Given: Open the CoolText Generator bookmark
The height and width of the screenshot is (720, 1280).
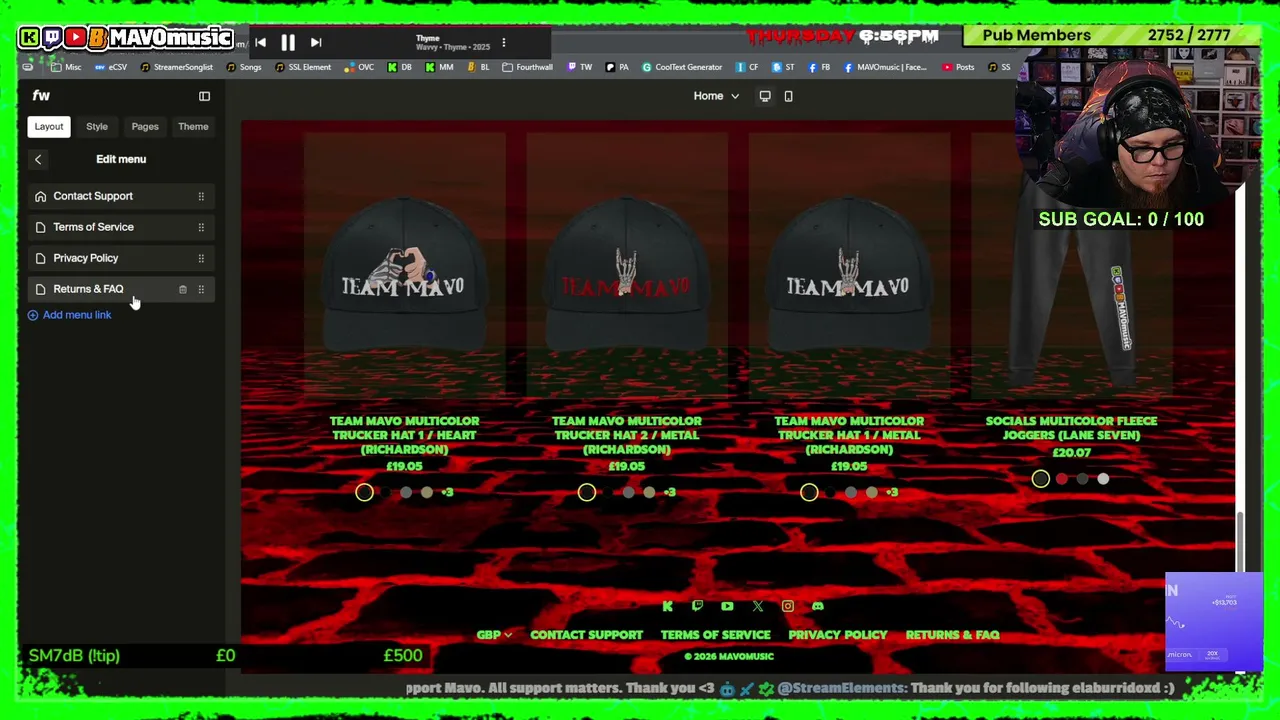Looking at the screenshot, I should [682, 67].
